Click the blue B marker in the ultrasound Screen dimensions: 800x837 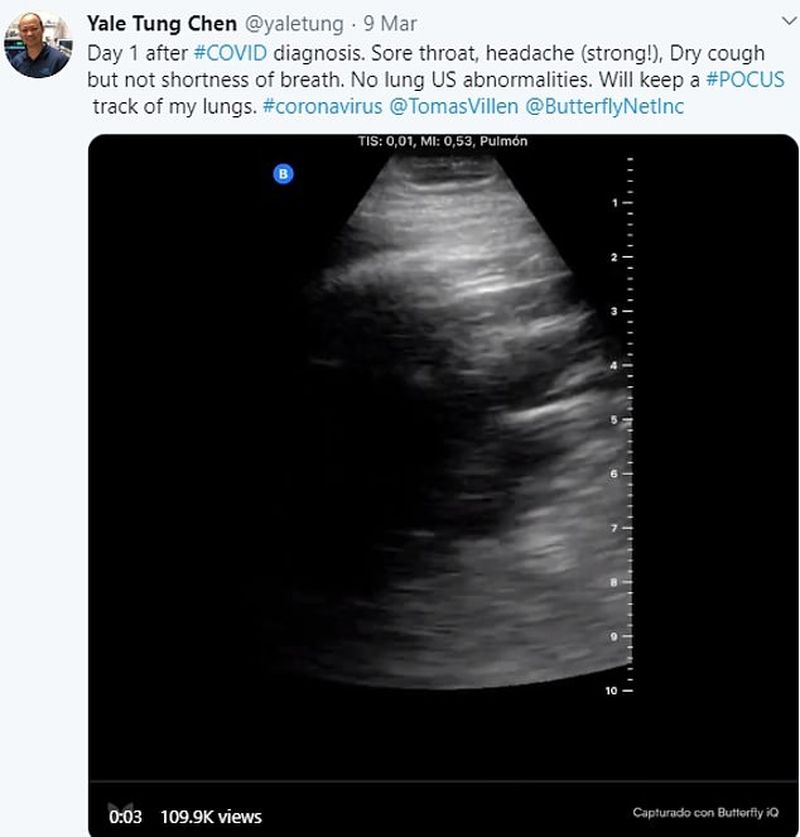tap(284, 174)
